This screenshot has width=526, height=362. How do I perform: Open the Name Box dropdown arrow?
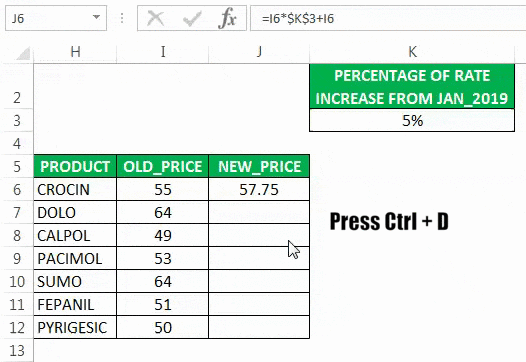97,17
